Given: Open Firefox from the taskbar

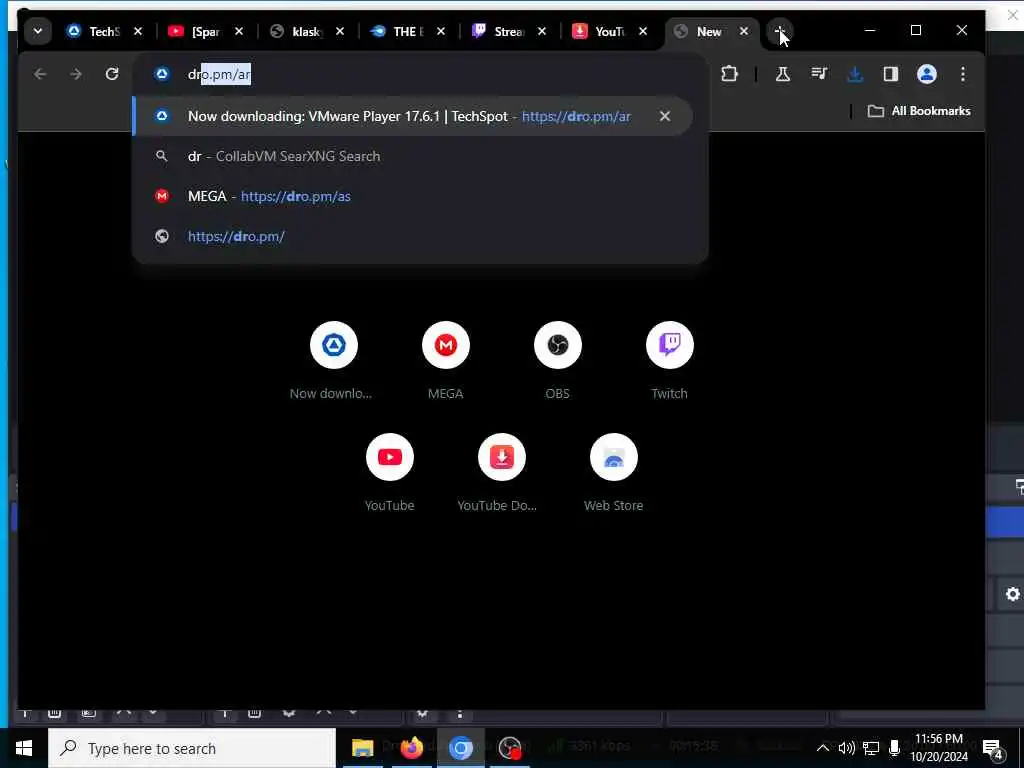Looking at the screenshot, I should (411, 748).
